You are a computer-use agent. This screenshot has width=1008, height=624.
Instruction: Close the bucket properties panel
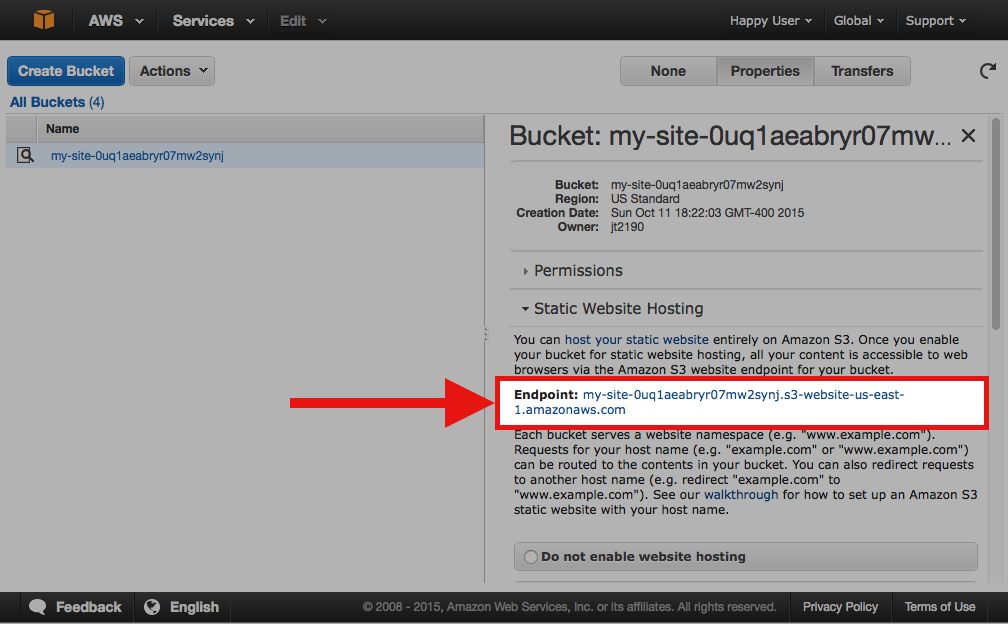click(x=968, y=136)
